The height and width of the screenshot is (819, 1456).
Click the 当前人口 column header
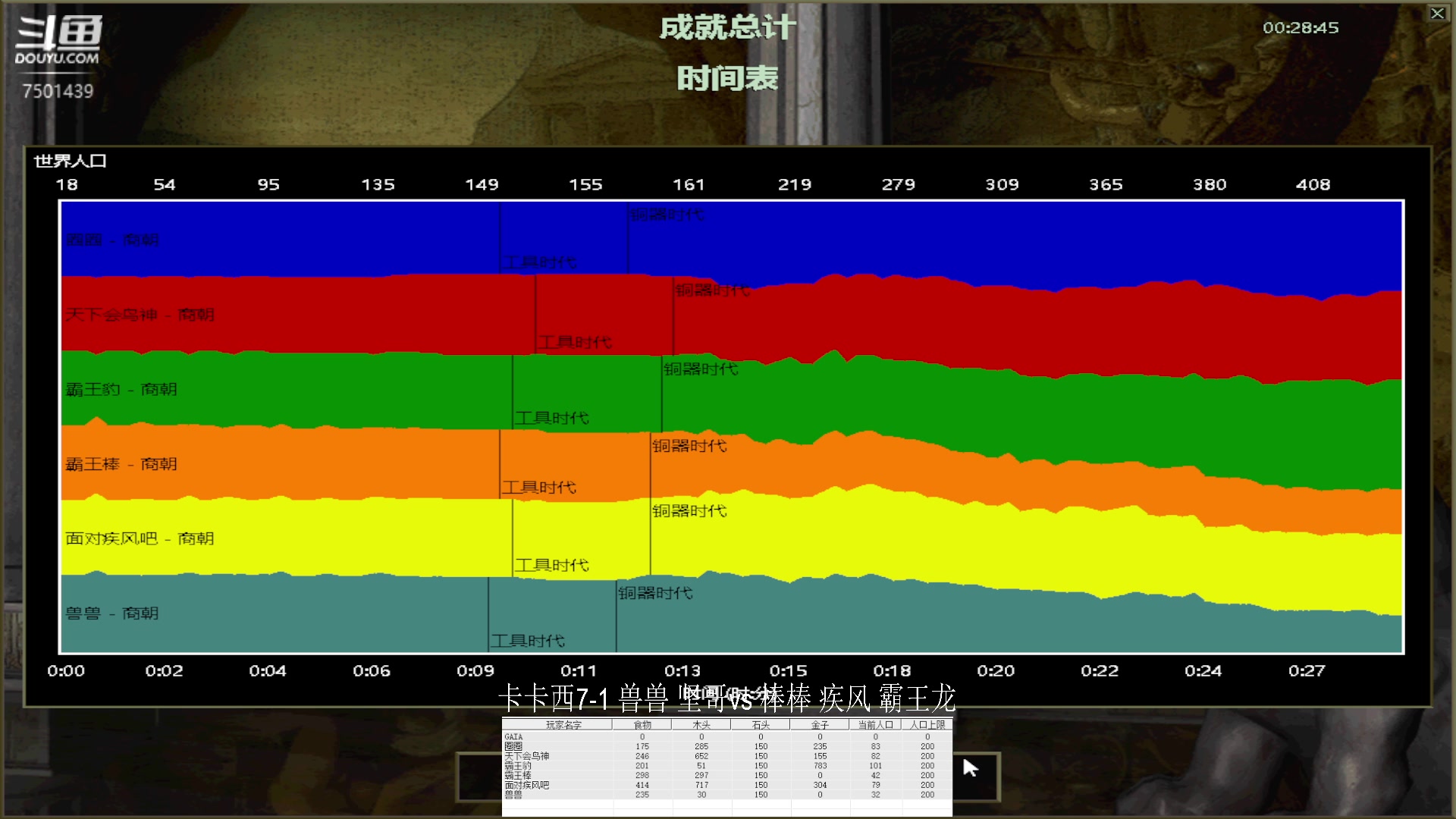[x=875, y=725]
